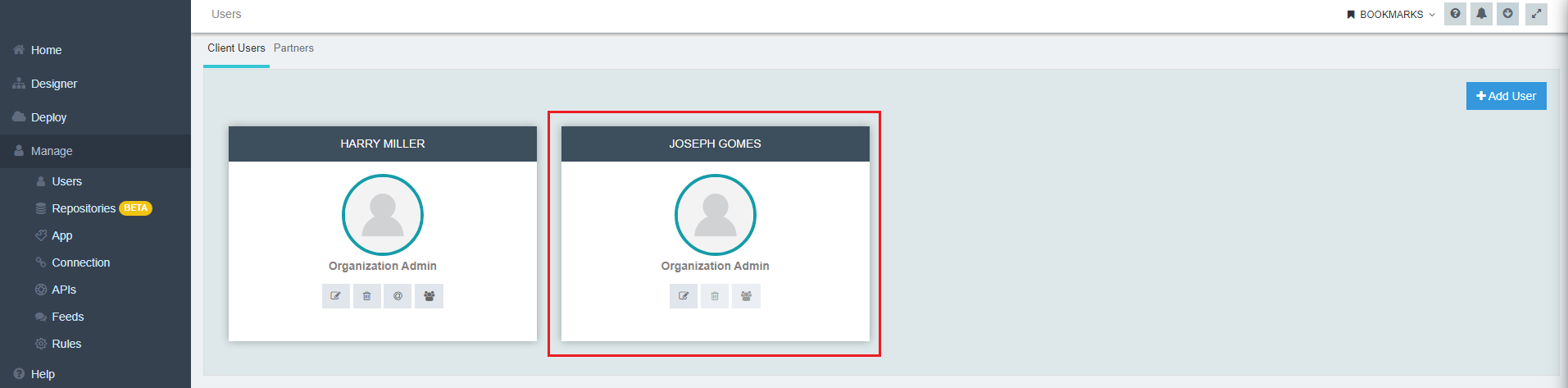Select the Client Users tab
Image resolution: width=1568 pixels, height=388 pixels.
click(x=236, y=48)
